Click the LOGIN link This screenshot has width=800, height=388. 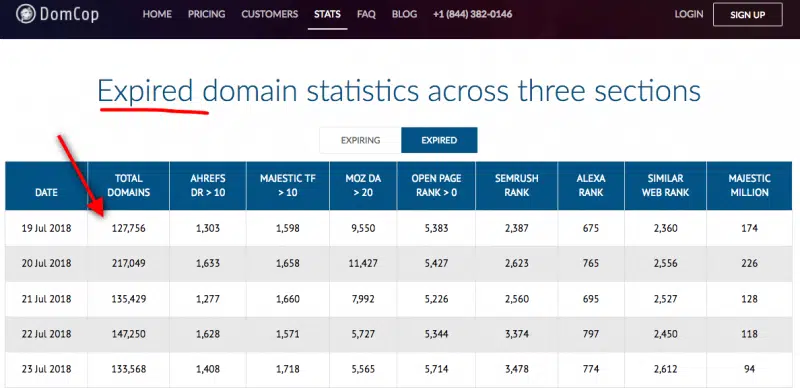coord(689,14)
